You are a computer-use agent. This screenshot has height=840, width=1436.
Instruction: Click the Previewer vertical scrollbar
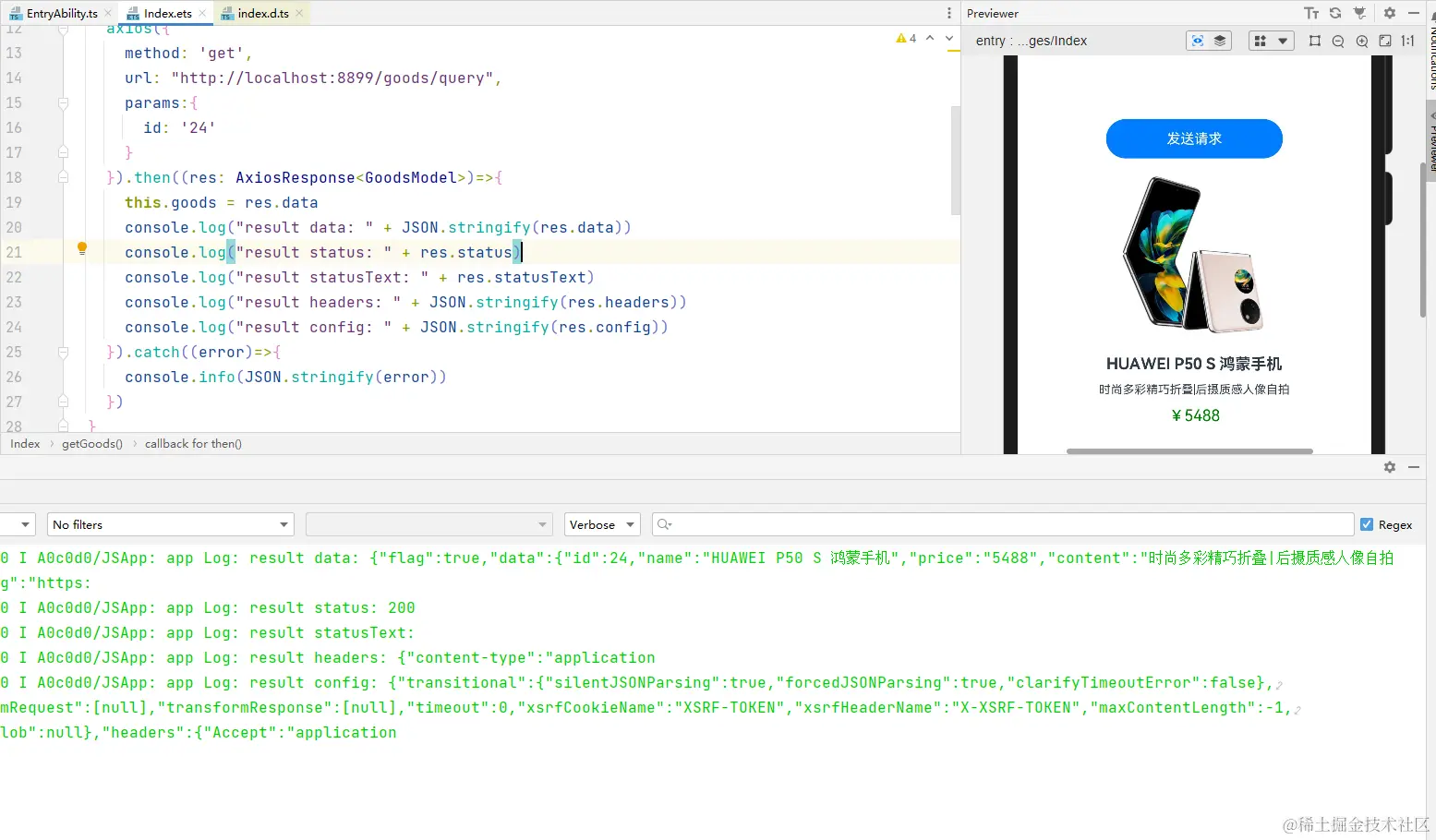pos(1422,240)
